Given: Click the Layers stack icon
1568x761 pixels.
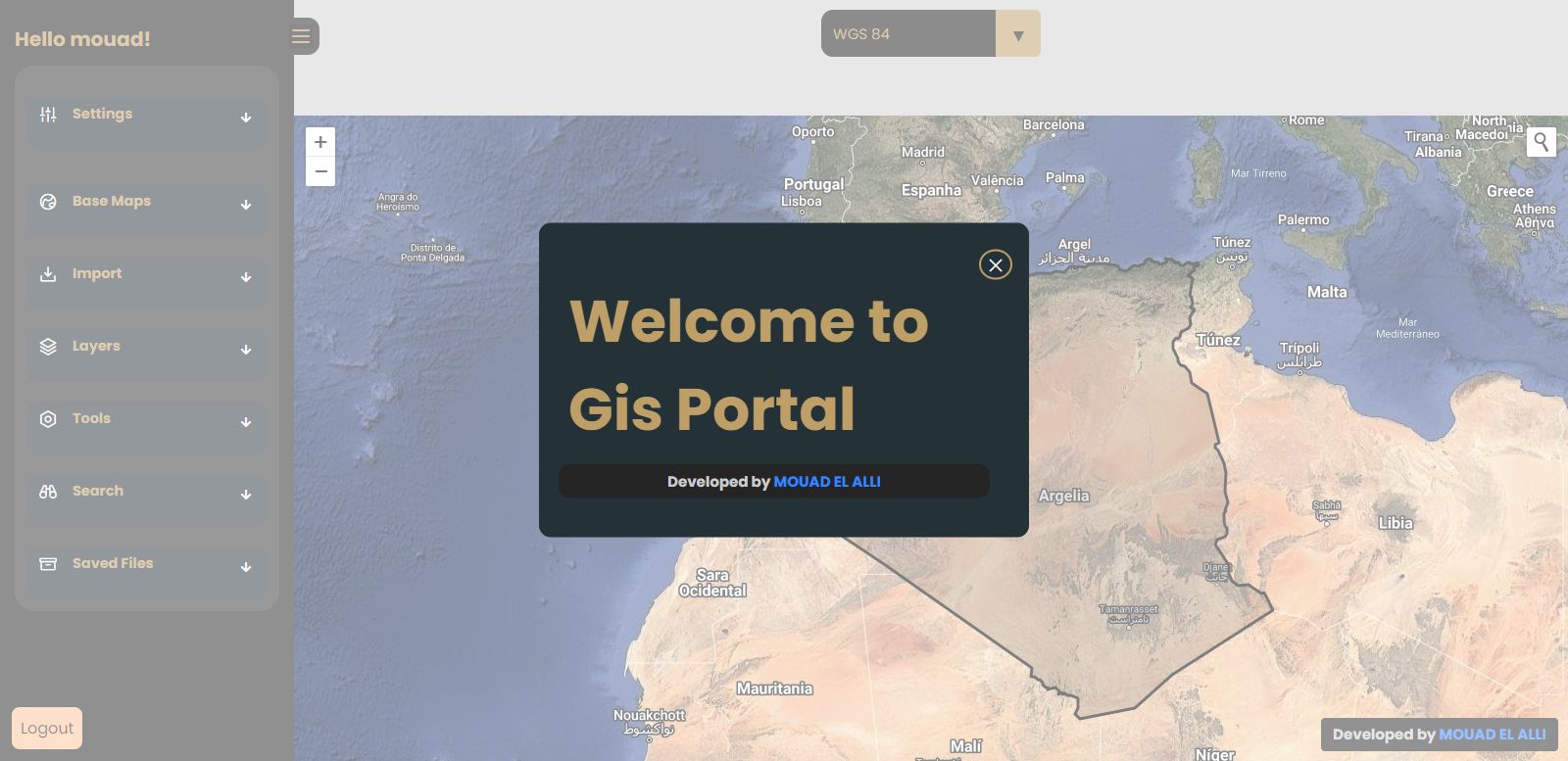Looking at the screenshot, I should [48, 347].
